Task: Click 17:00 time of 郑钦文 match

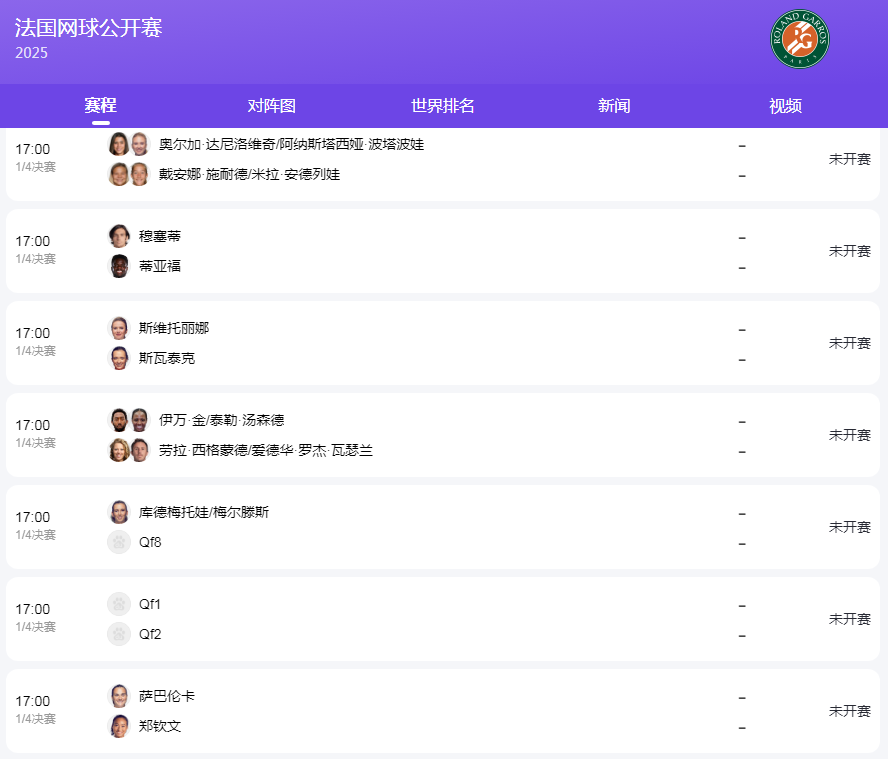Action: click(x=33, y=701)
